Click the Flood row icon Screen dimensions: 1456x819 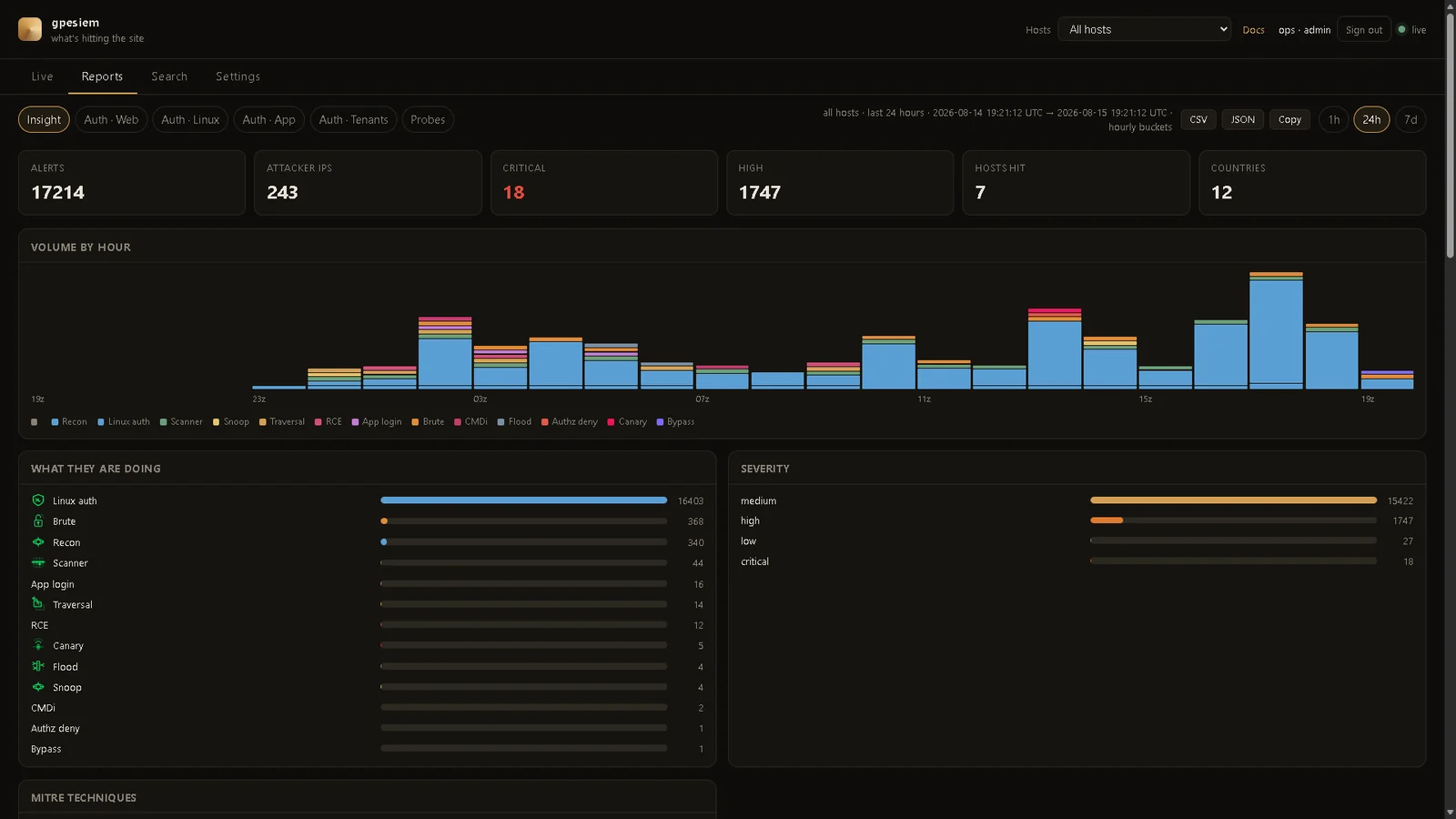point(38,666)
